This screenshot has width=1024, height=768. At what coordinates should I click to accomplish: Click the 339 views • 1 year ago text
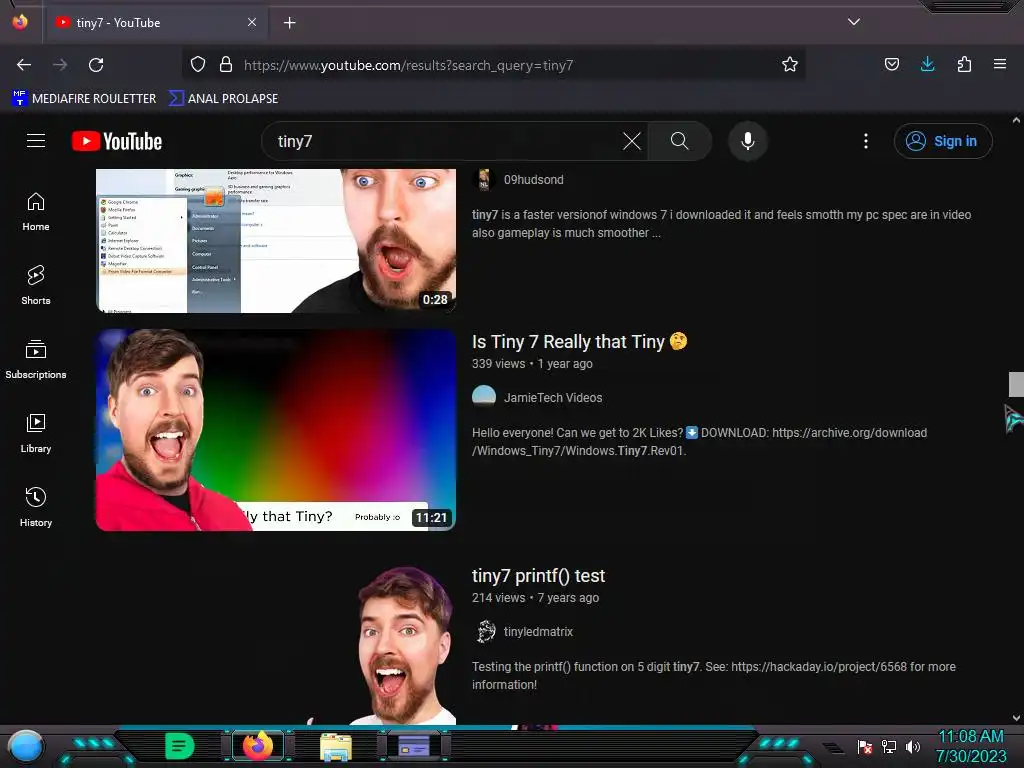(532, 364)
